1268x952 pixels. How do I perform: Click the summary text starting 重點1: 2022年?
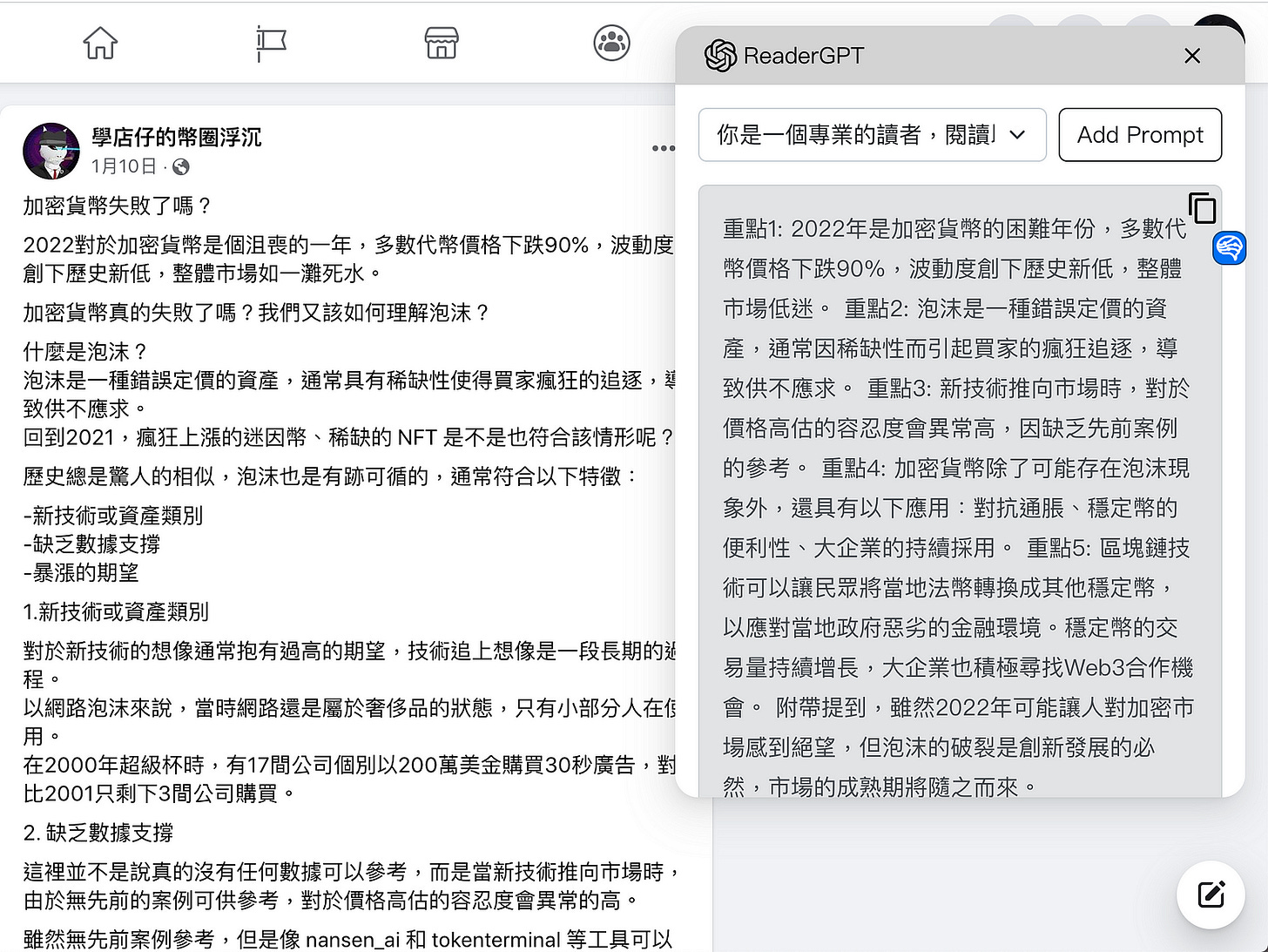coord(958,508)
